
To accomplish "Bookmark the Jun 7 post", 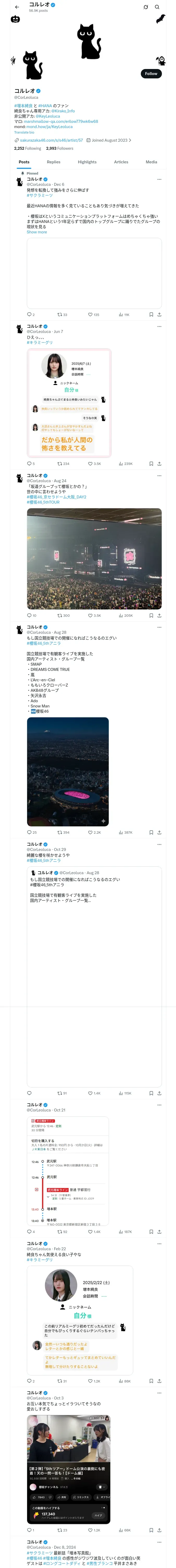I will [151, 464].
